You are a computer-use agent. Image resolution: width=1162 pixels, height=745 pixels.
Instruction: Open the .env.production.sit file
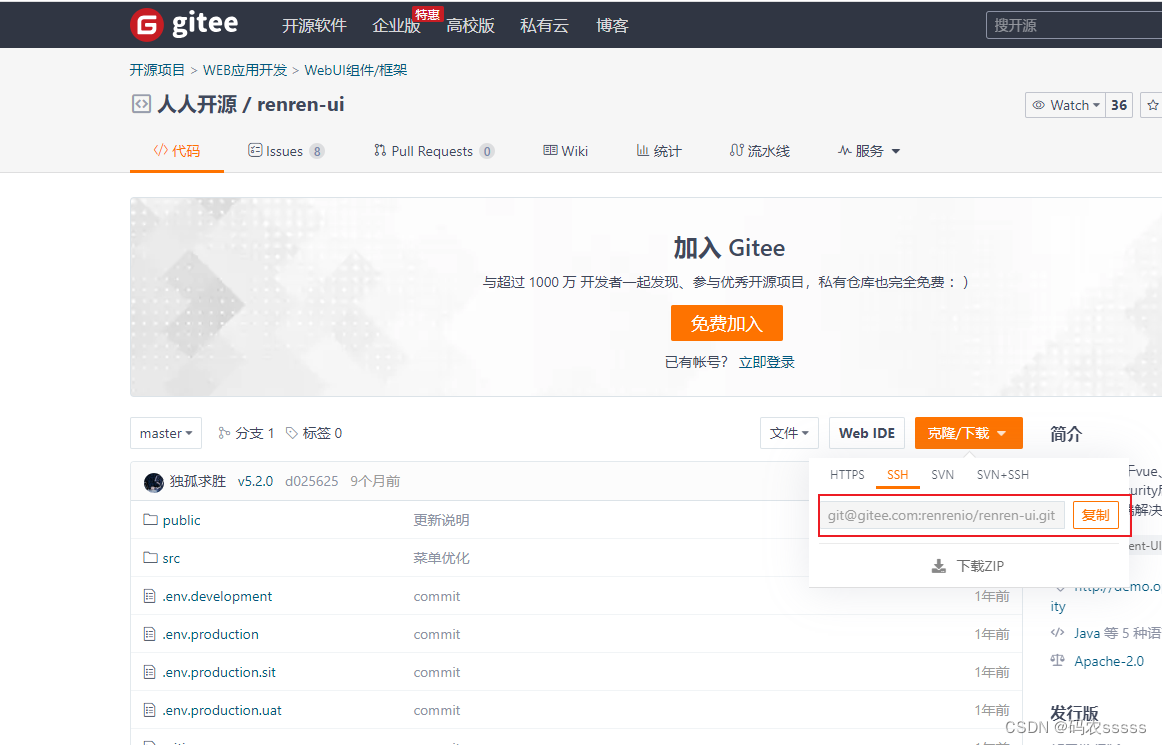[x=219, y=672]
